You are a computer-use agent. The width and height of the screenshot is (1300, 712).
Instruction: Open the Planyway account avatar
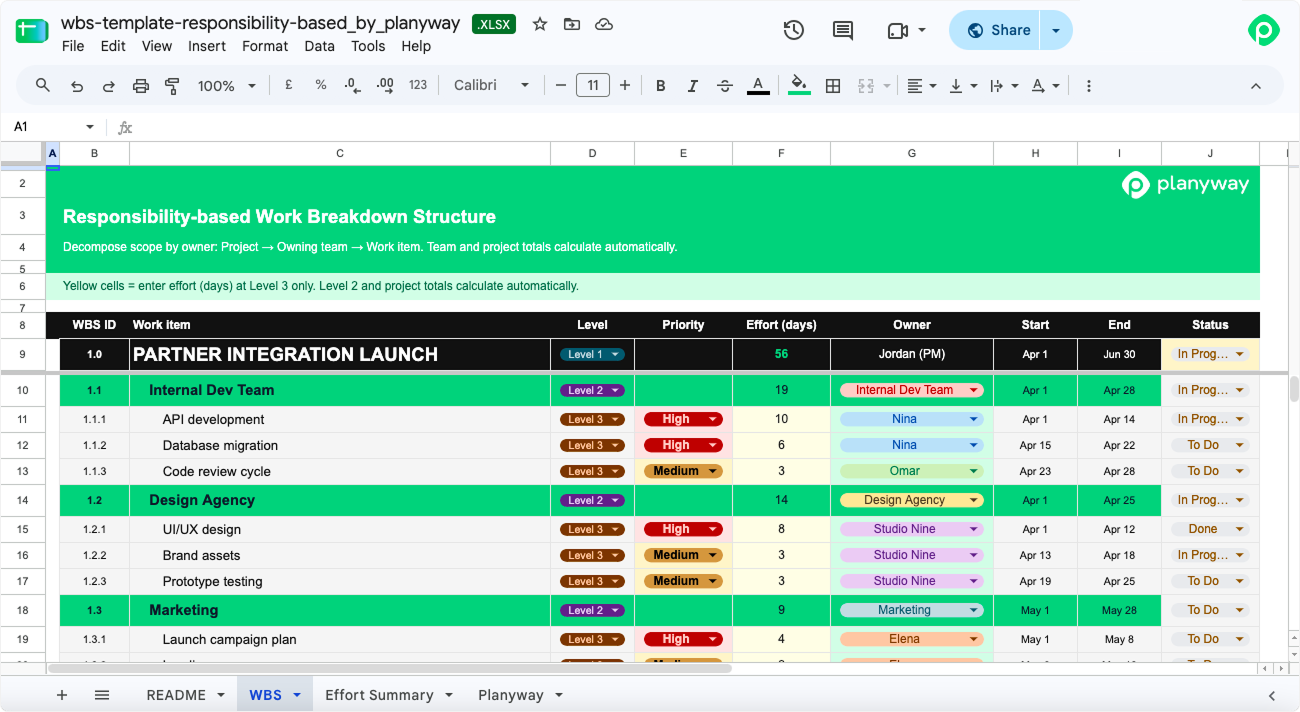1264,30
